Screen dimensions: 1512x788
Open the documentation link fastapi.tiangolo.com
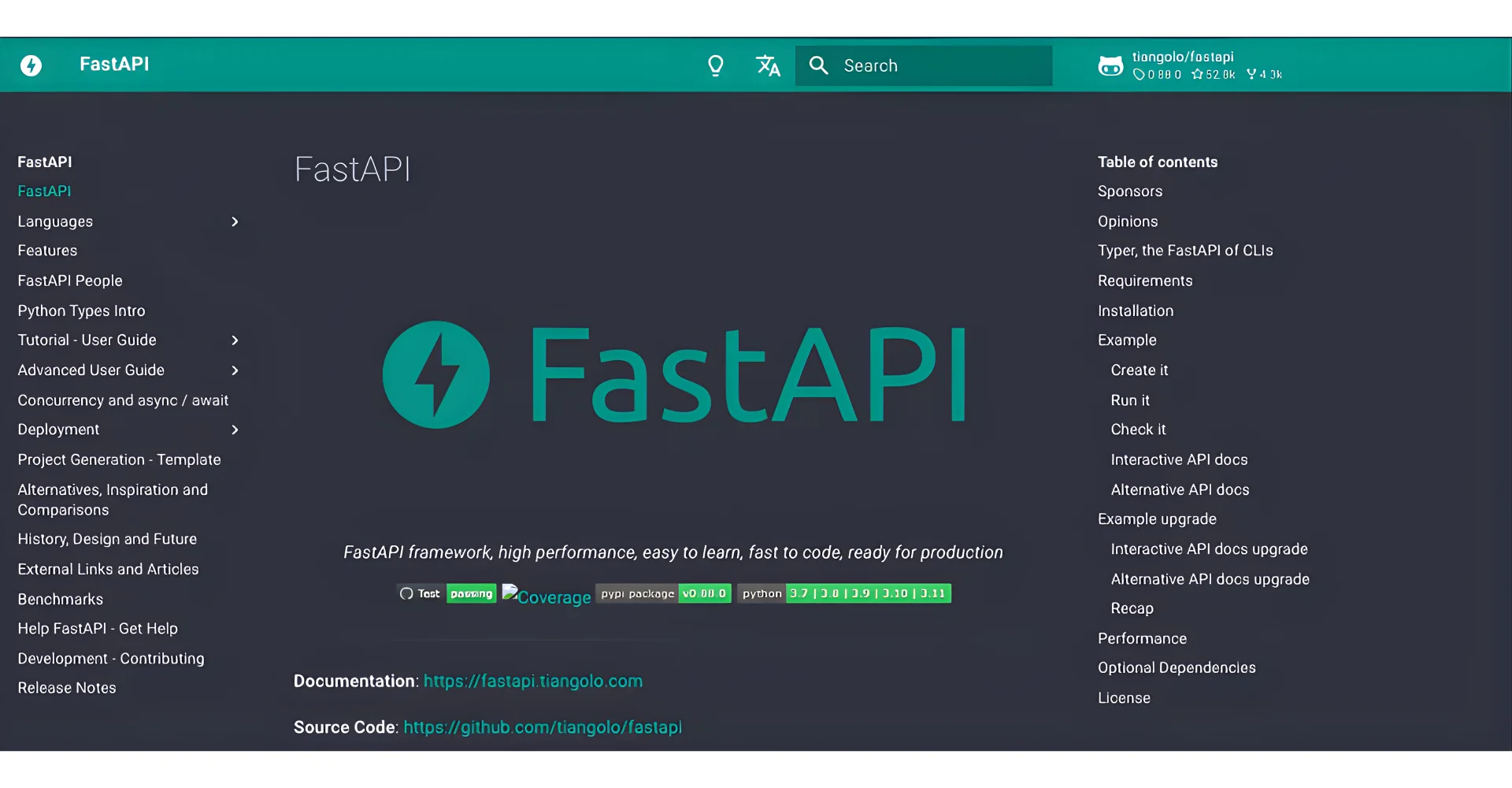532,681
